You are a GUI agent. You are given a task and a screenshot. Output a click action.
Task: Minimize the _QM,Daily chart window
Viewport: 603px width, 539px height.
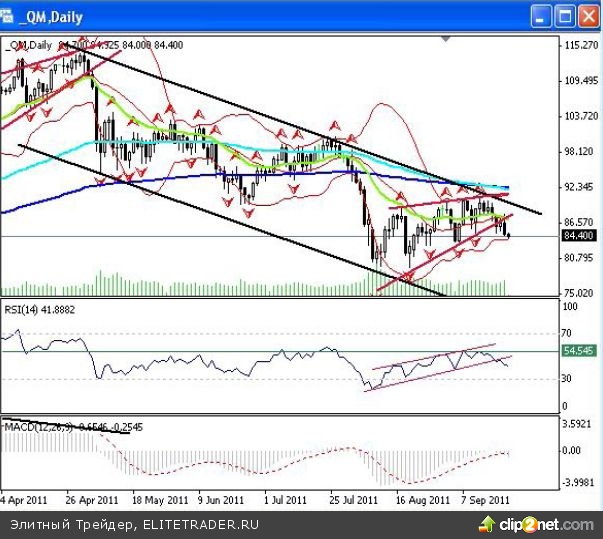[x=541, y=16]
